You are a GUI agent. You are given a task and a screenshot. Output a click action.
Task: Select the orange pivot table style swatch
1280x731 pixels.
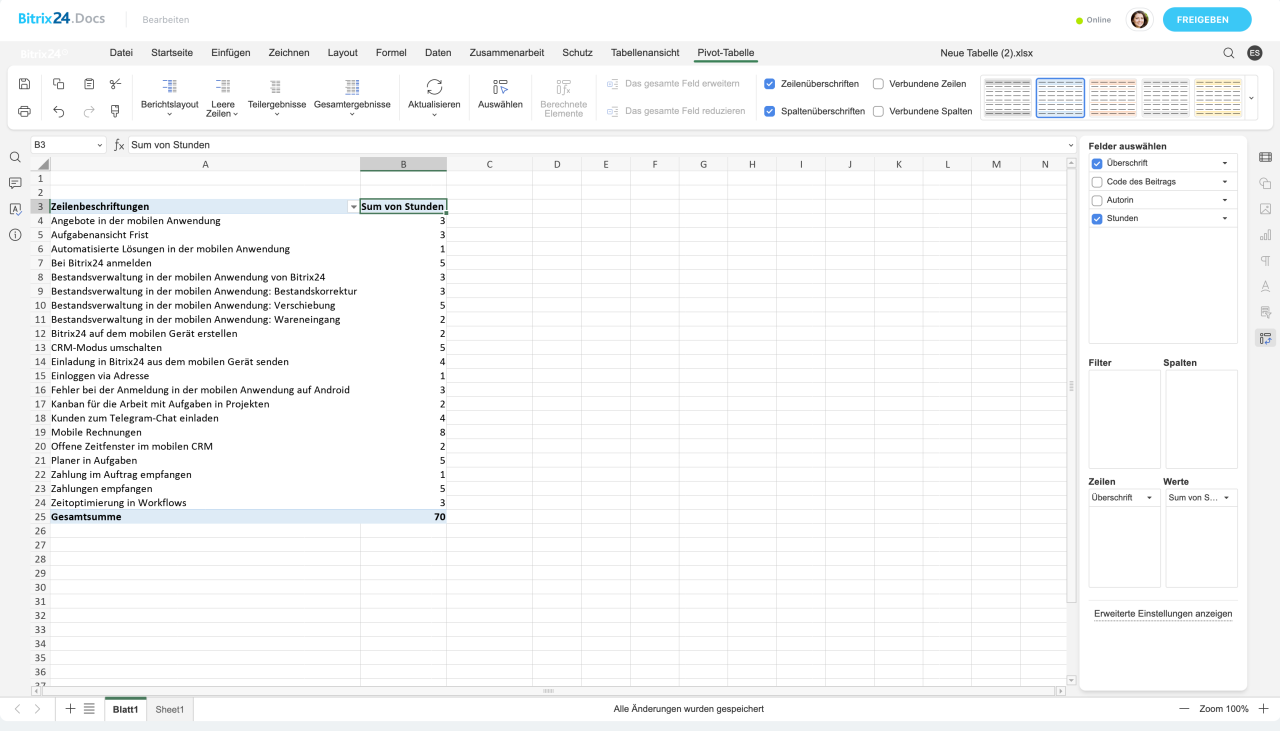(1113, 97)
